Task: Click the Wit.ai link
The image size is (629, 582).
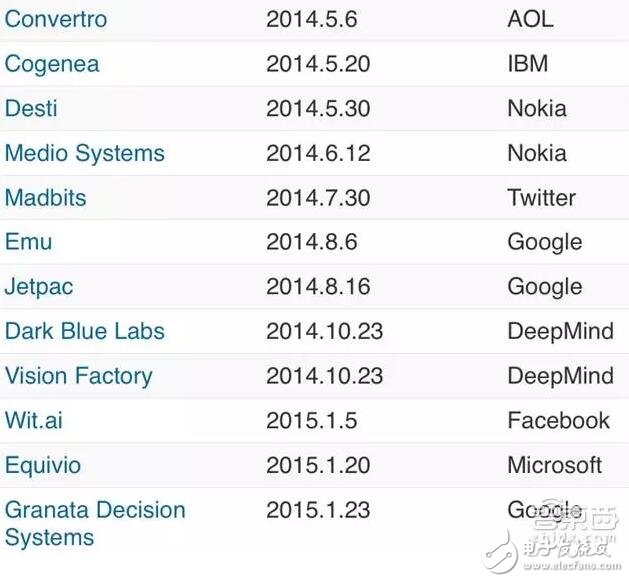Action: (34, 420)
